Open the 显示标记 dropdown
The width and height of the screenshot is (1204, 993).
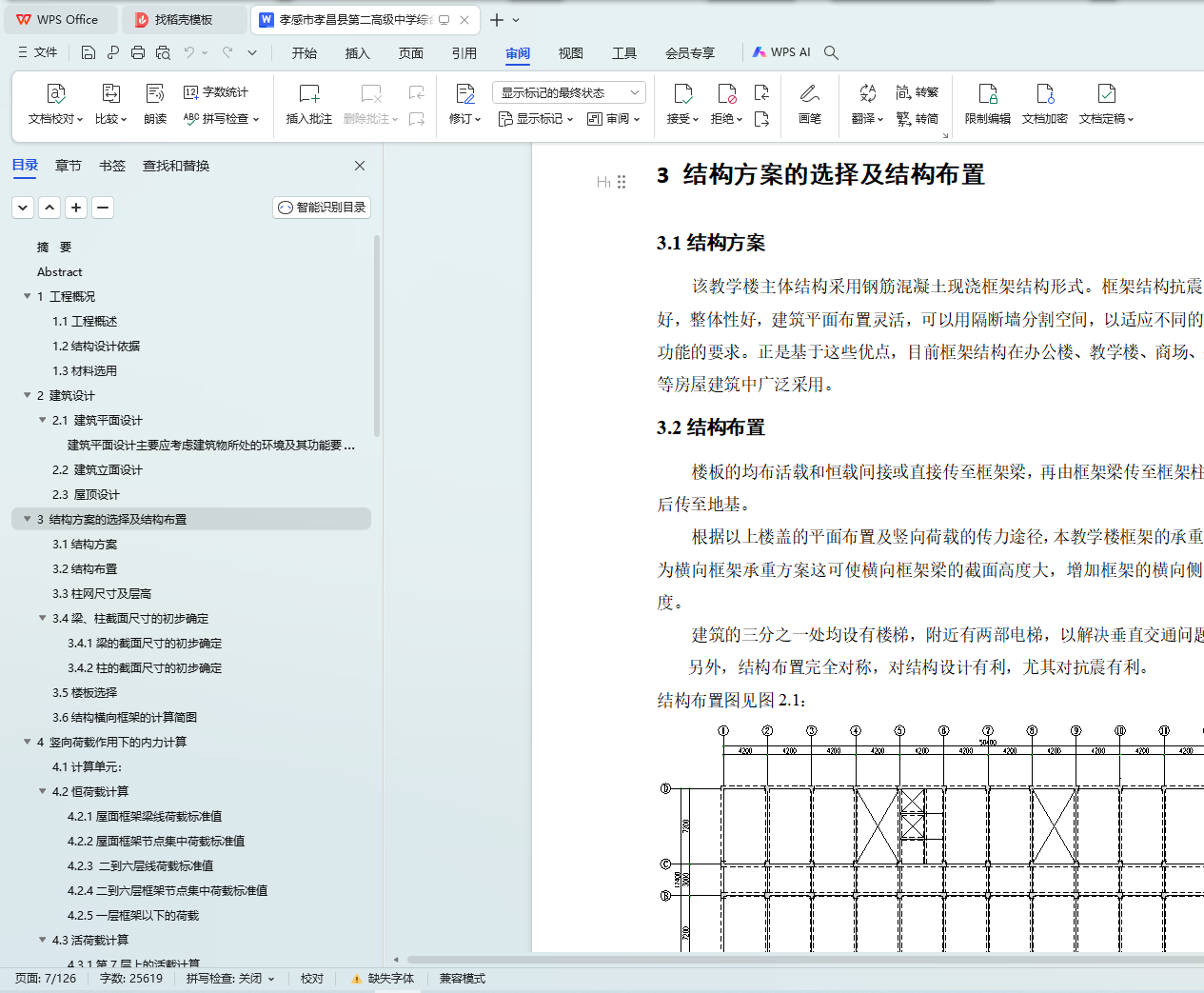point(536,119)
